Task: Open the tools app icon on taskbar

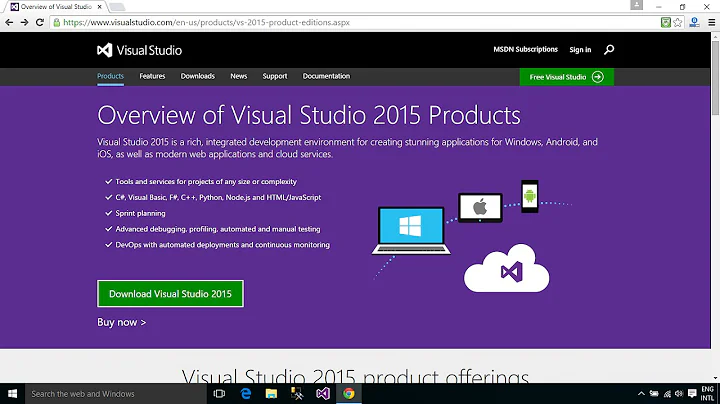Action: (x=297, y=393)
